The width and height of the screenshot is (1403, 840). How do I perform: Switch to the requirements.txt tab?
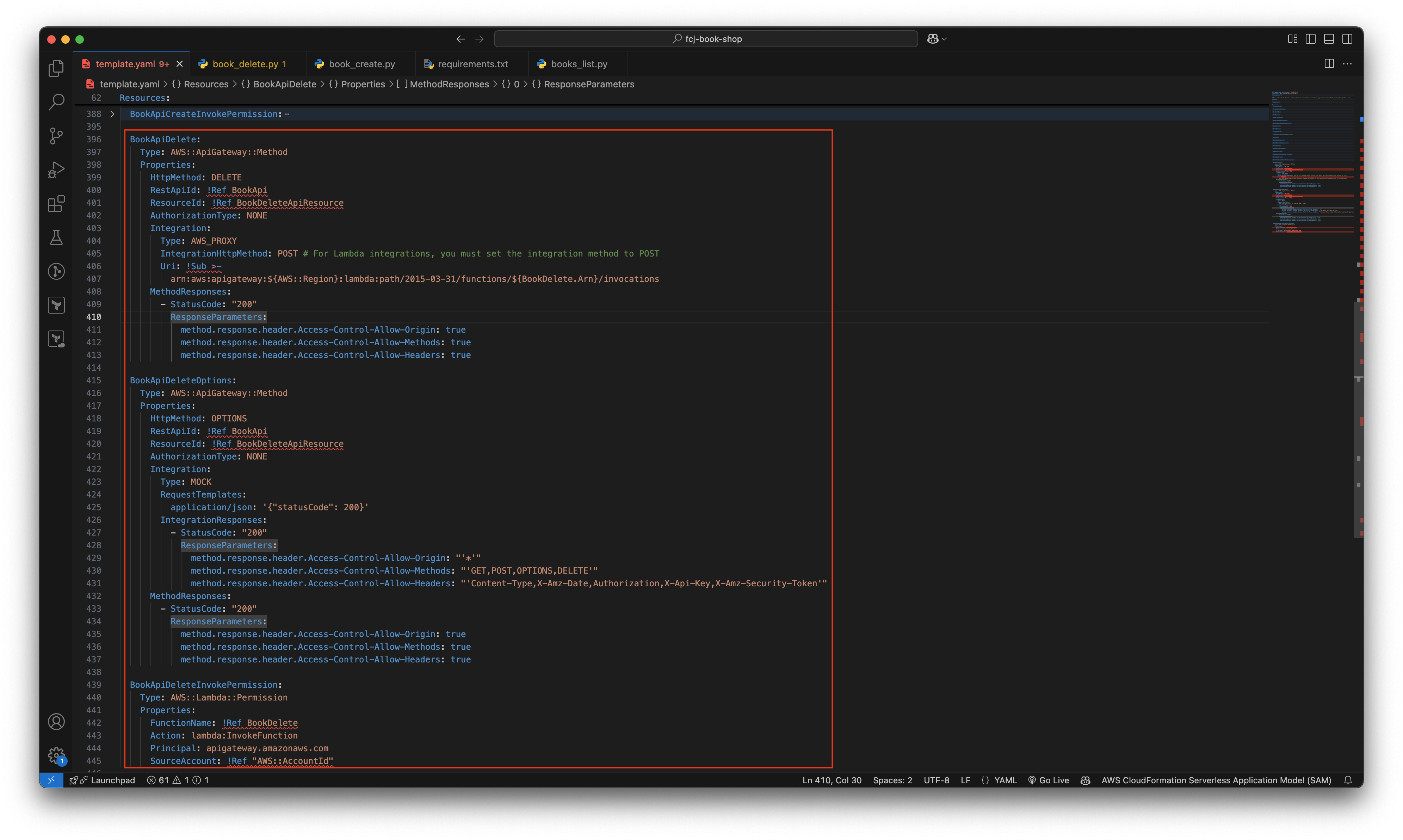pyautogui.click(x=472, y=64)
